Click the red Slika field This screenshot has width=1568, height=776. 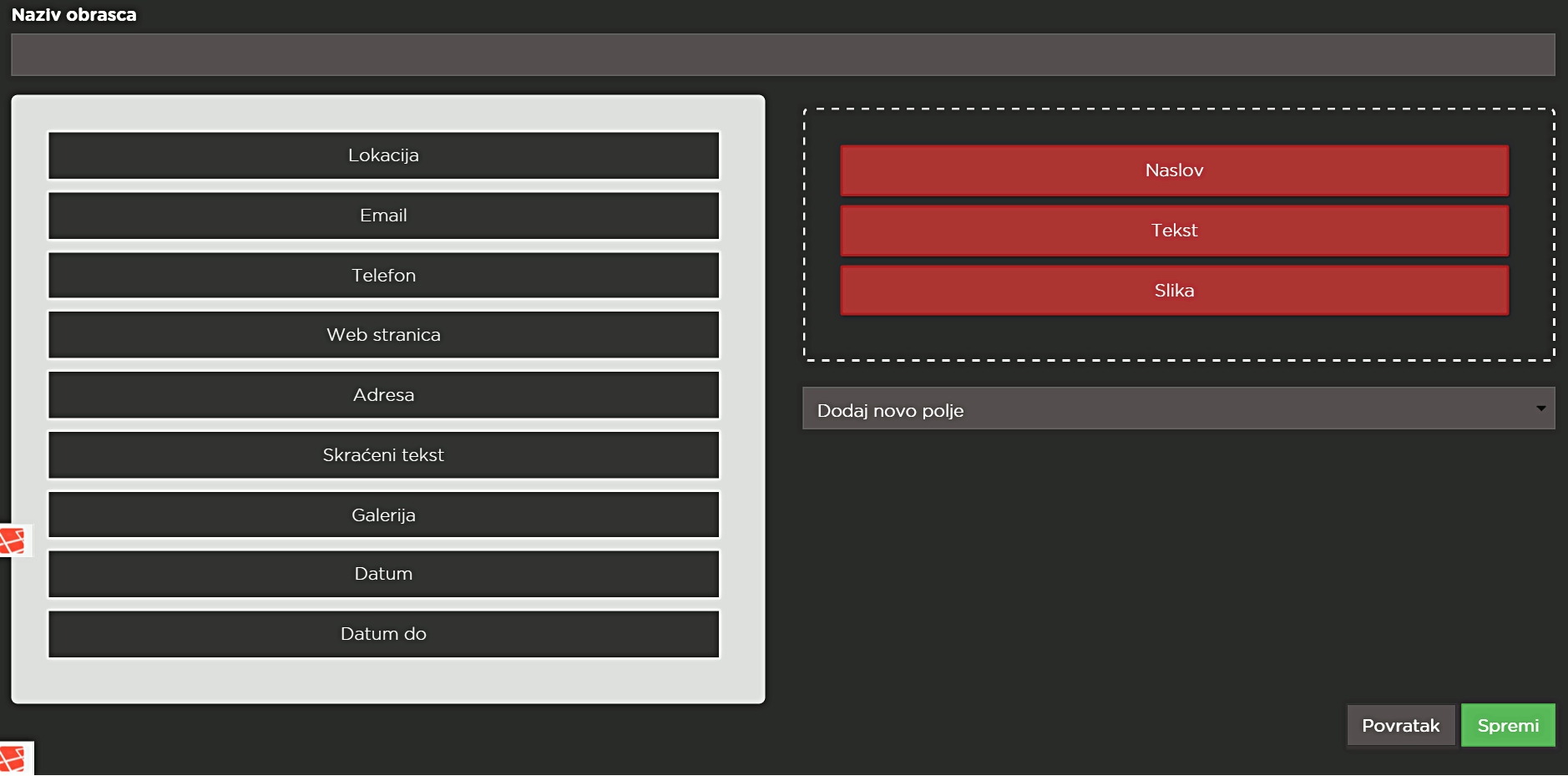point(1174,291)
